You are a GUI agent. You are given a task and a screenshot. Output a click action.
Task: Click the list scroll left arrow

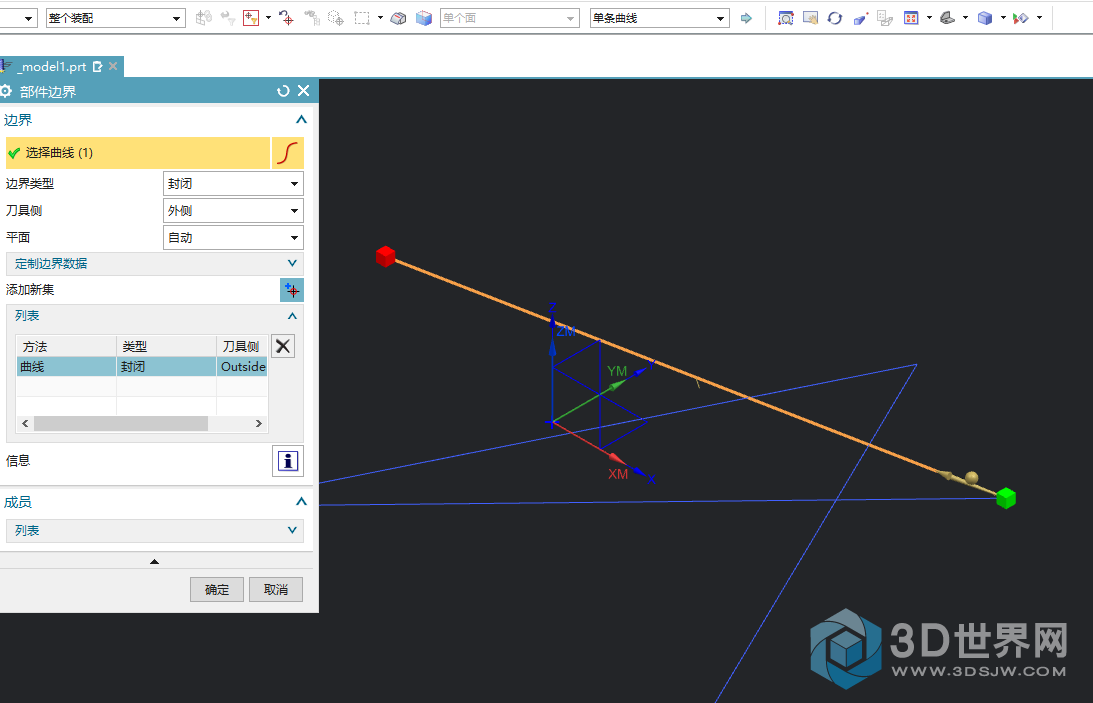[x=25, y=424]
